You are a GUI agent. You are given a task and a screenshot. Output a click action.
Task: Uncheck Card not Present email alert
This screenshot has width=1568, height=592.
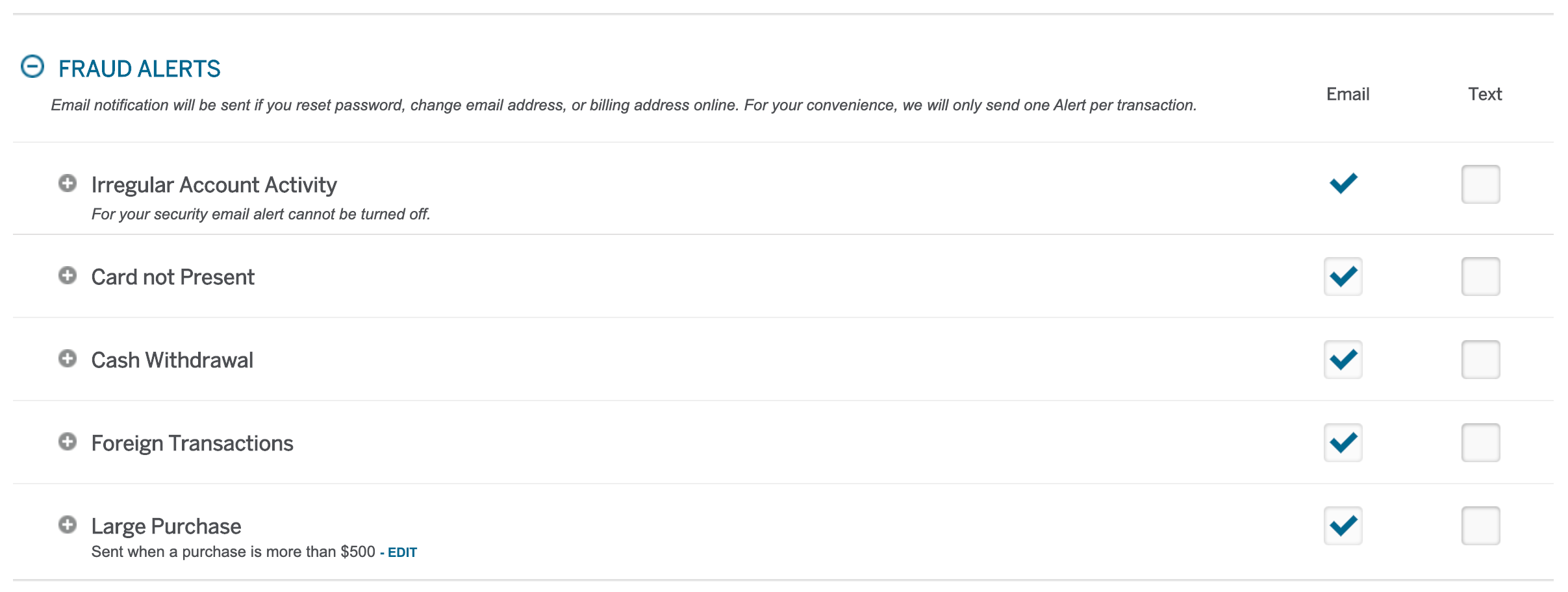pyautogui.click(x=1343, y=277)
